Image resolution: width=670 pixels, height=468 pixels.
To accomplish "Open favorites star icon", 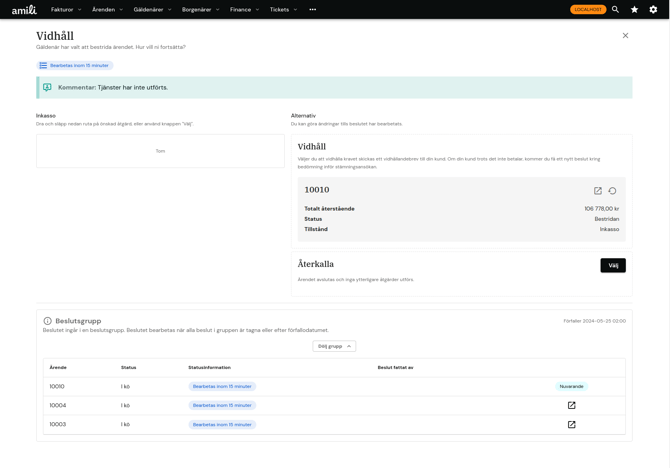I will point(635,9).
